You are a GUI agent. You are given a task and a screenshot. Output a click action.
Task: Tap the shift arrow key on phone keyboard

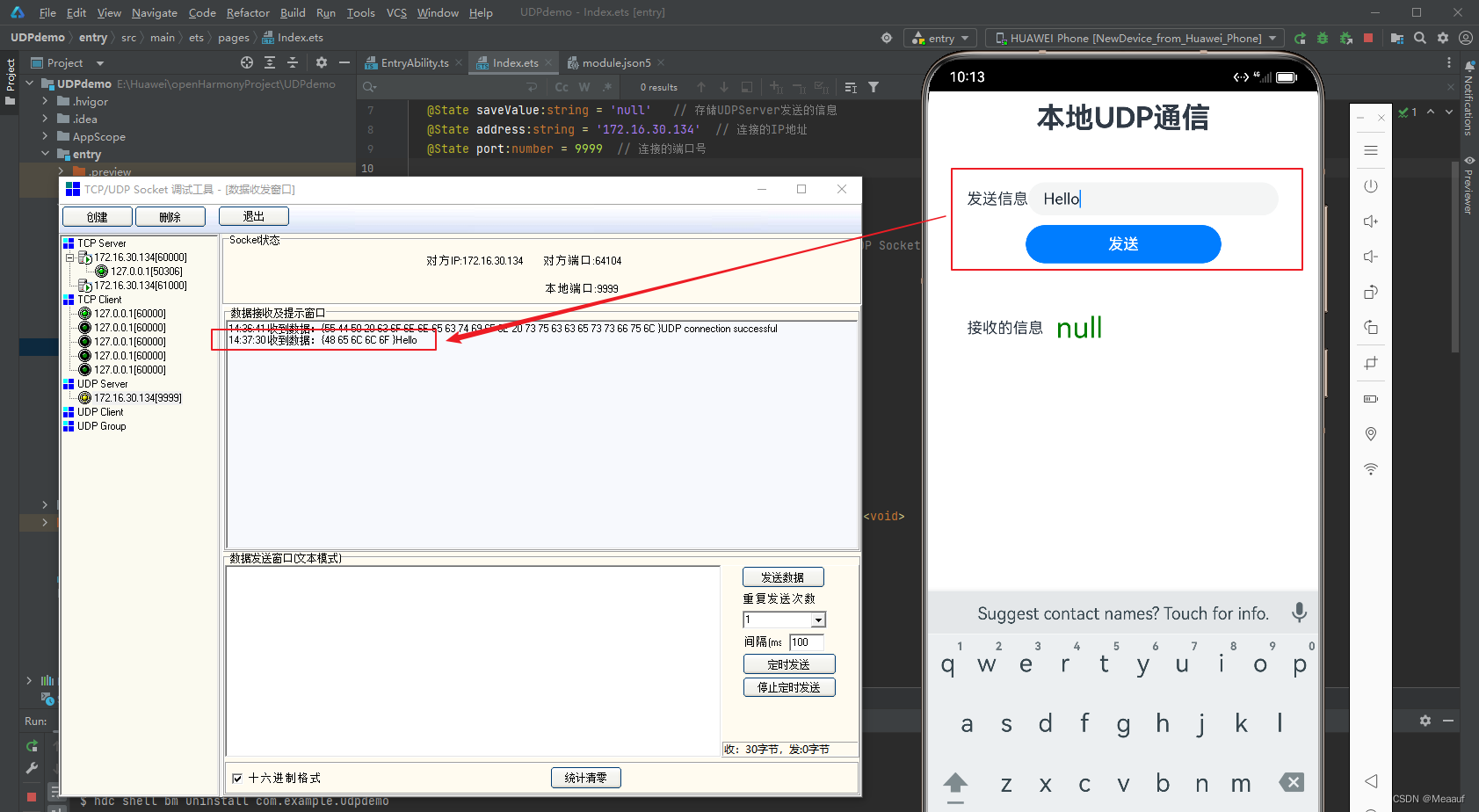(955, 784)
